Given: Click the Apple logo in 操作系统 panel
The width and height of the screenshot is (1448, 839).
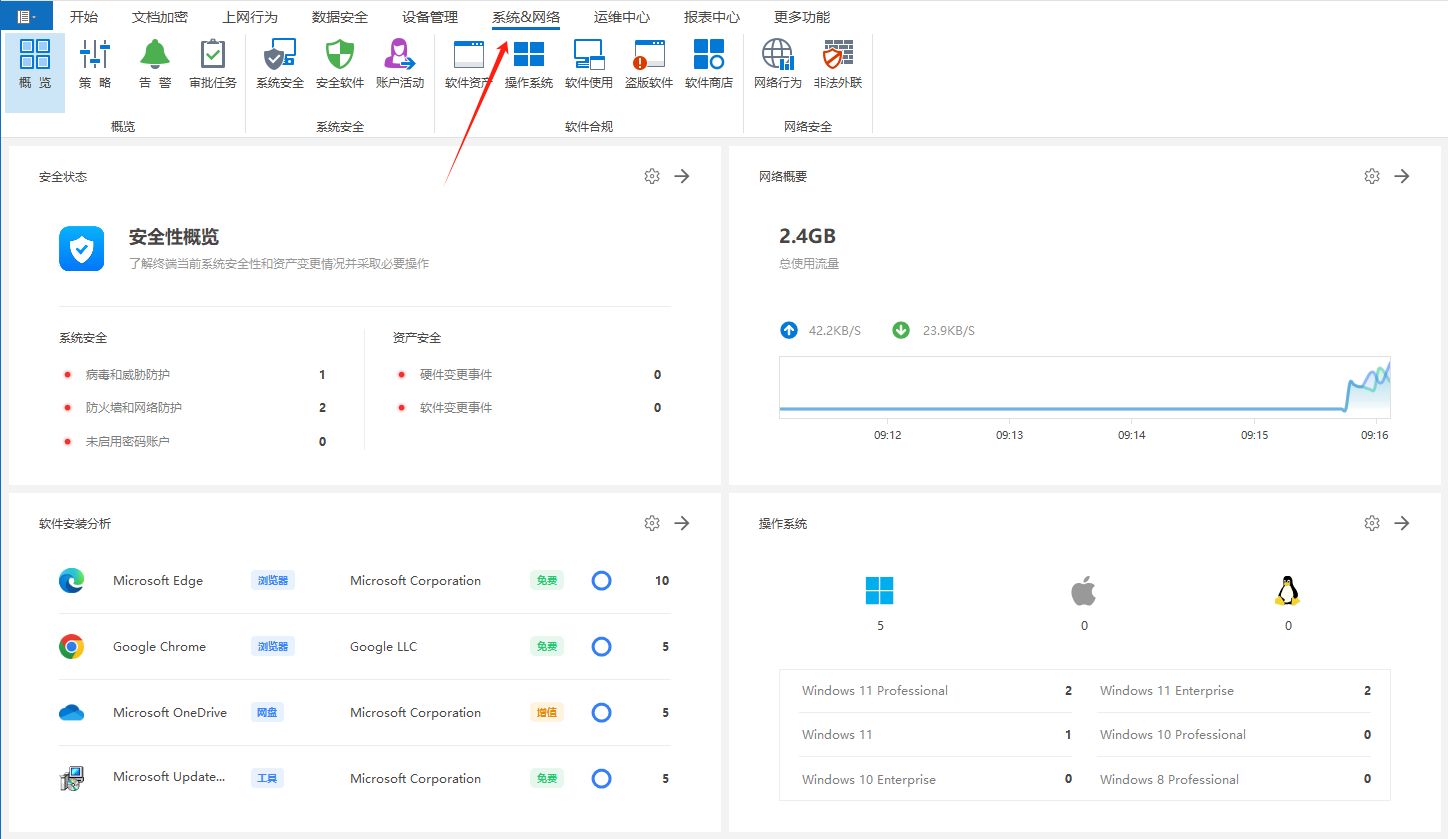Looking at the screenshot, I should click(1084, 591).
